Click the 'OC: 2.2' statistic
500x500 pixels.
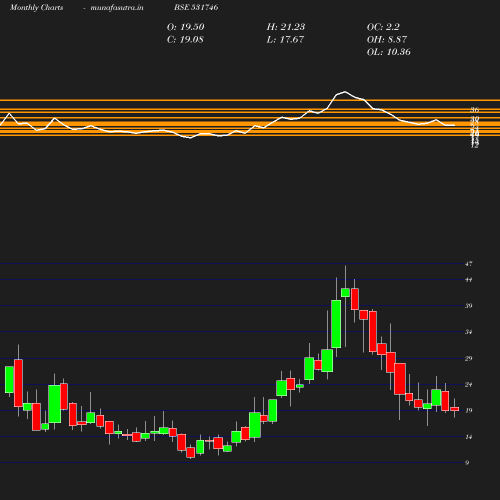[383, 27]
